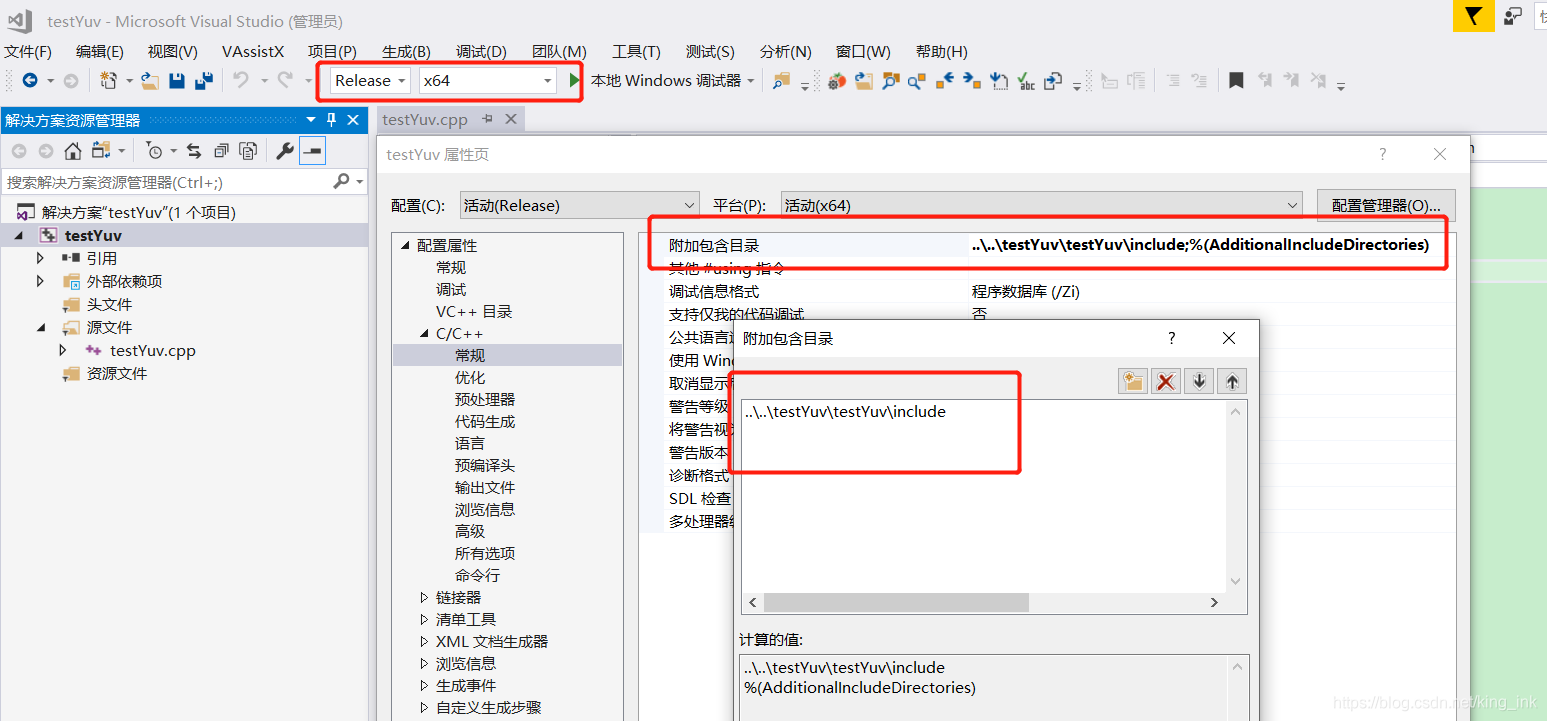
Task: Collapse the 源文件 folder node
Action: 41,327
